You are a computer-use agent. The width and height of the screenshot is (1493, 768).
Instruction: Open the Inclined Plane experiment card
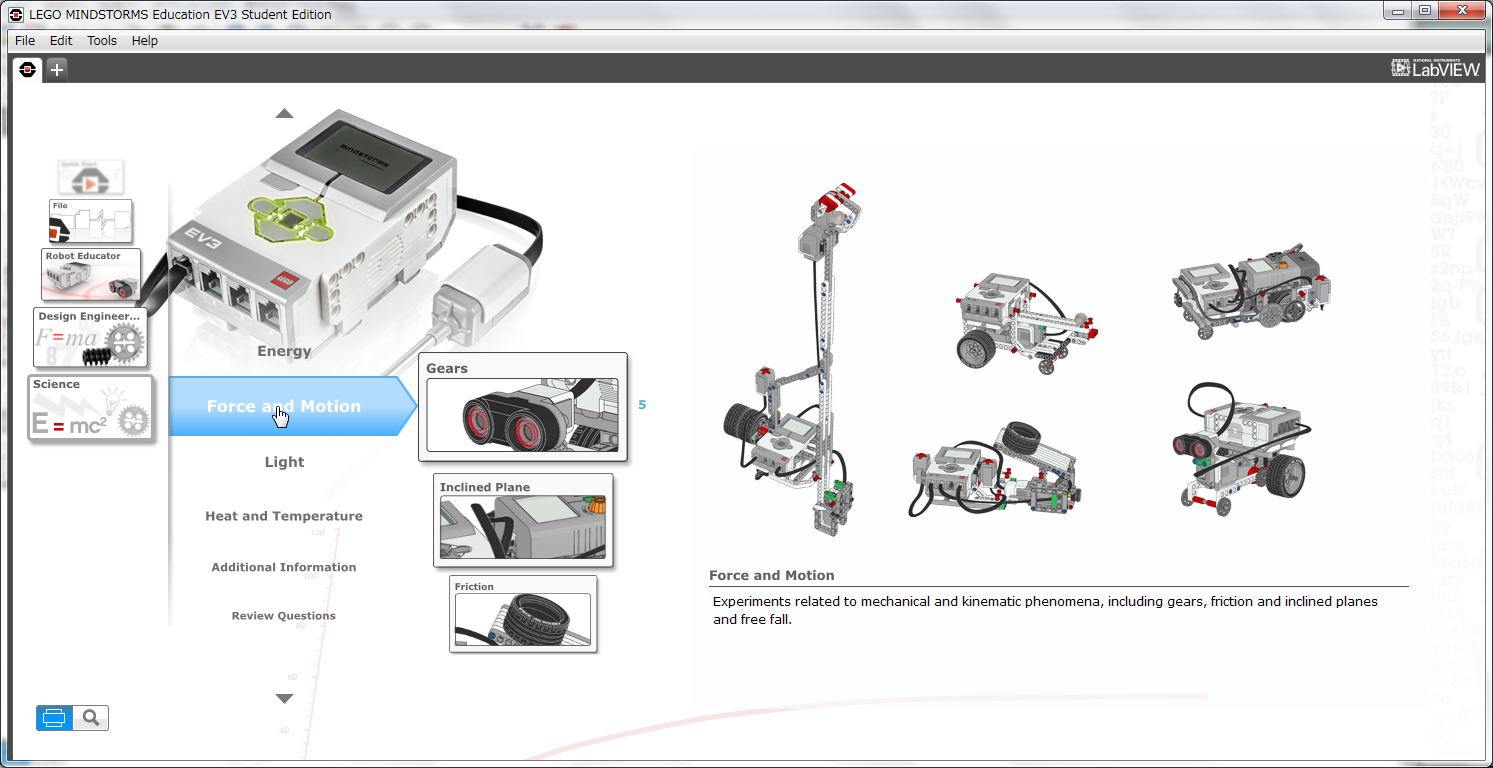(x=523, y=521)
